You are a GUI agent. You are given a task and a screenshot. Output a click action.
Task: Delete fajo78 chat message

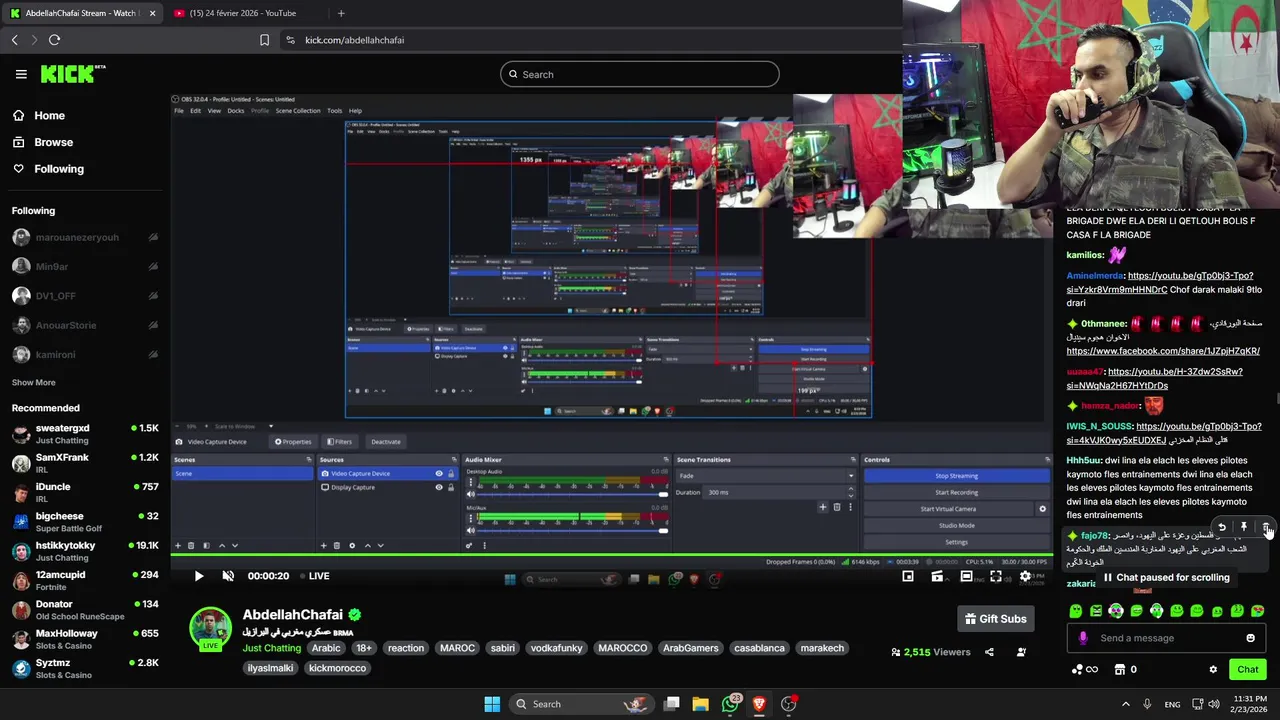[1266, 527]
